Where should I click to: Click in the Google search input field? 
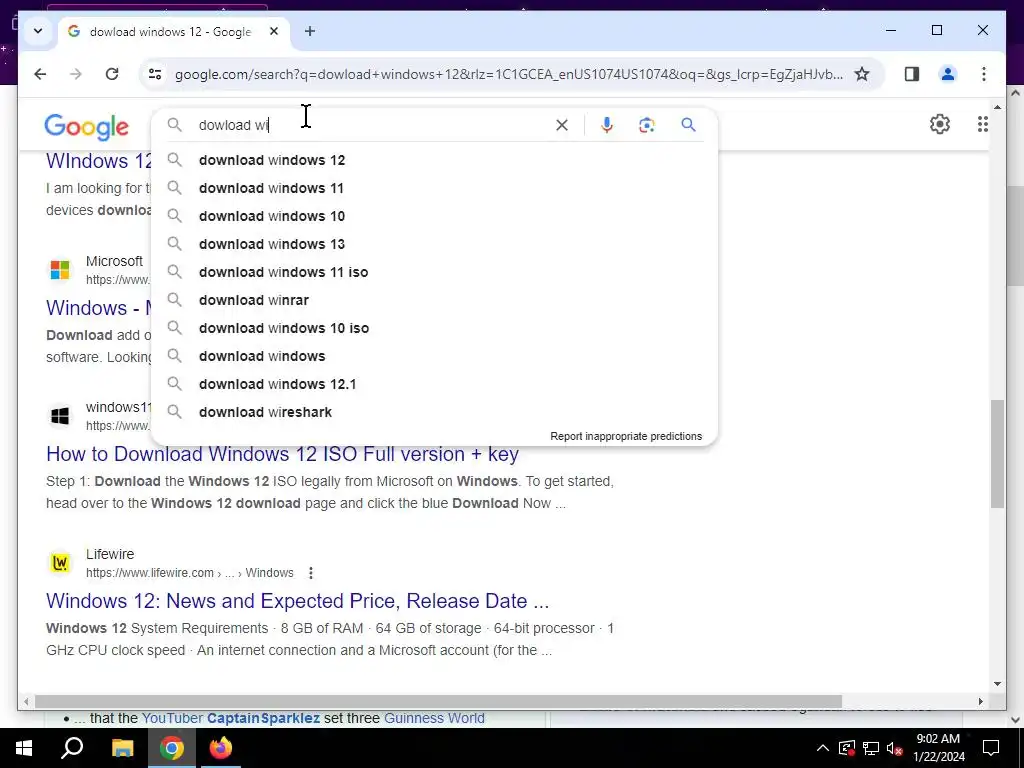coord(372,125)
